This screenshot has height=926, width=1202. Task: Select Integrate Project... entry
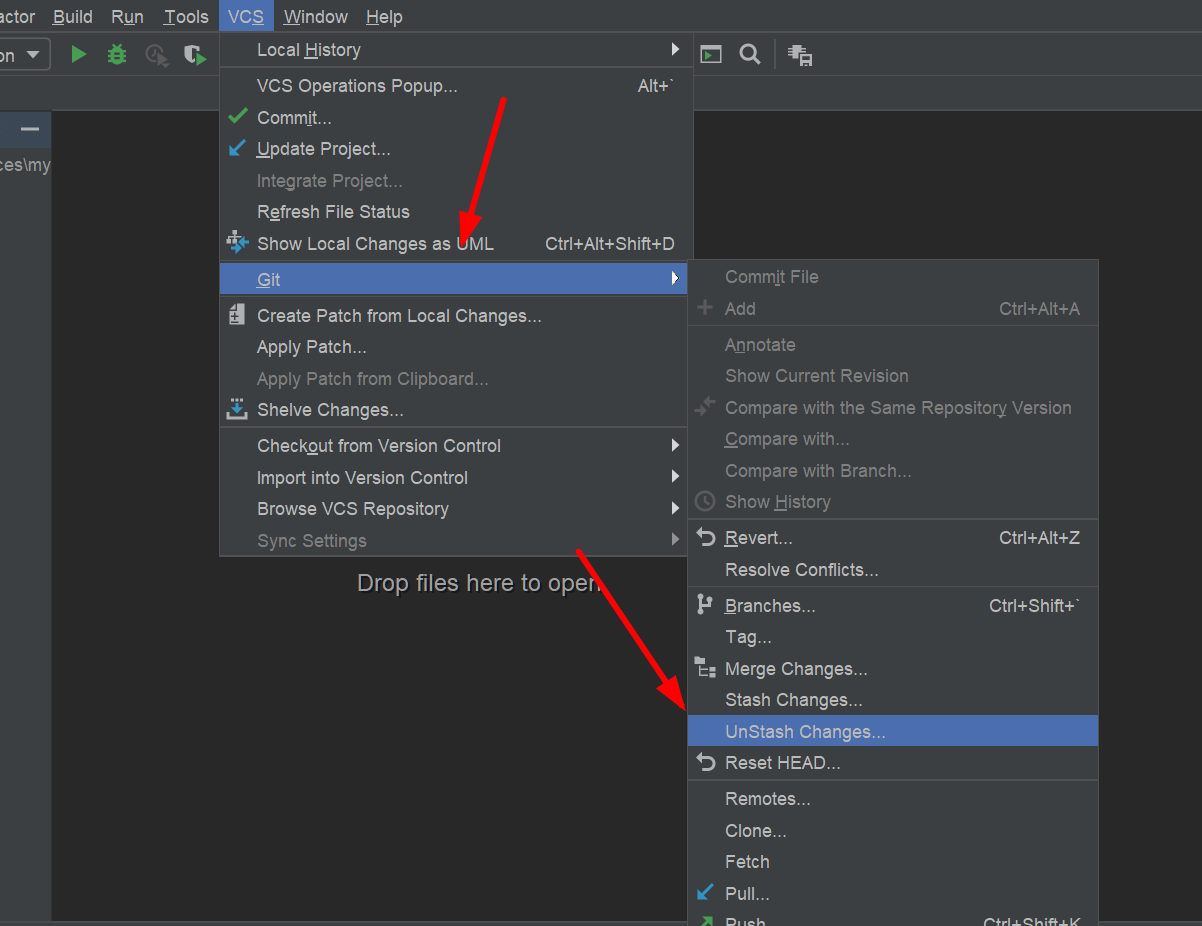point(456,181)
